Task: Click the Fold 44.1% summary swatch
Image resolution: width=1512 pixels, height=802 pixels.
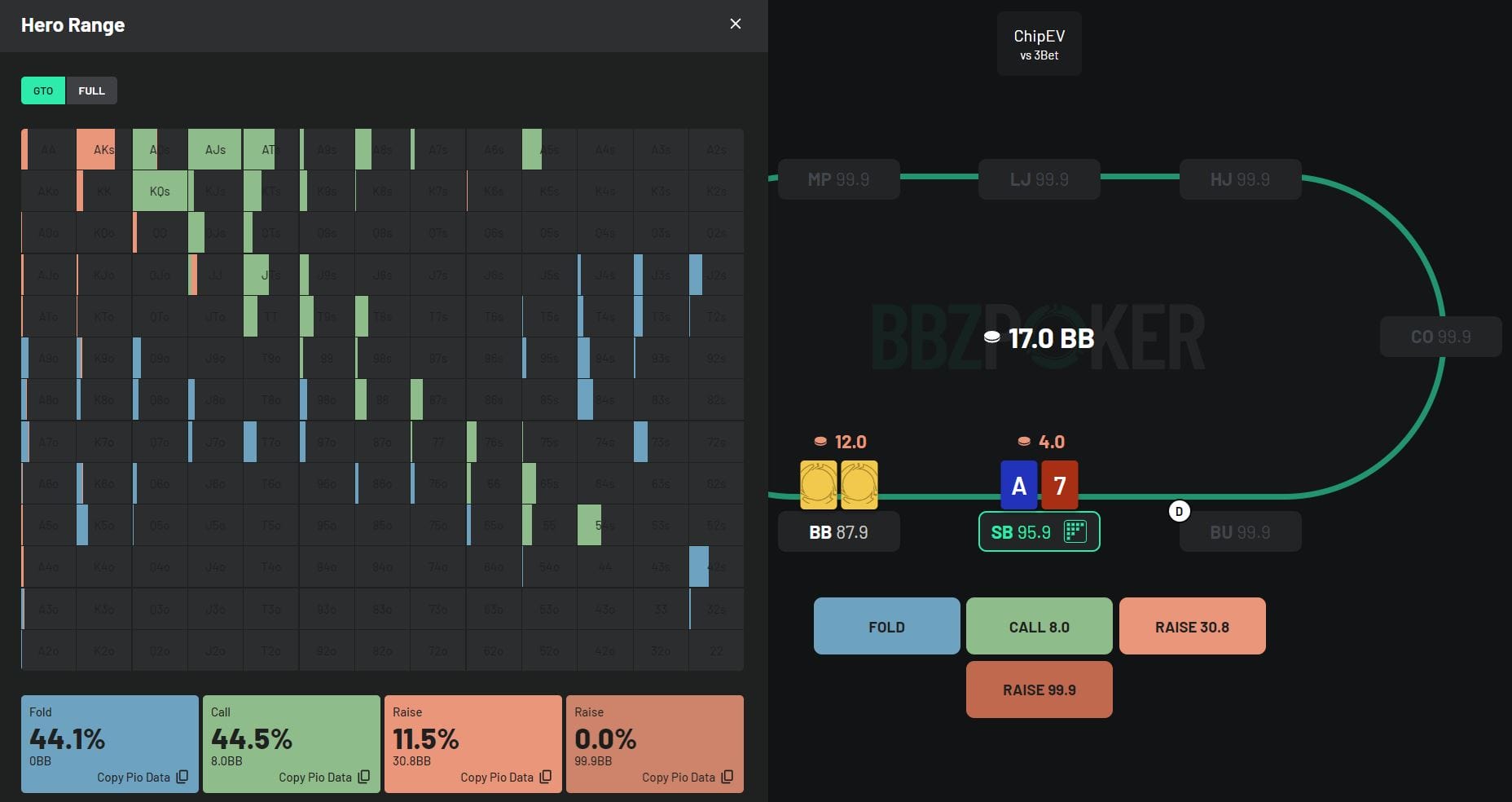Action: [x=109, y=742]
